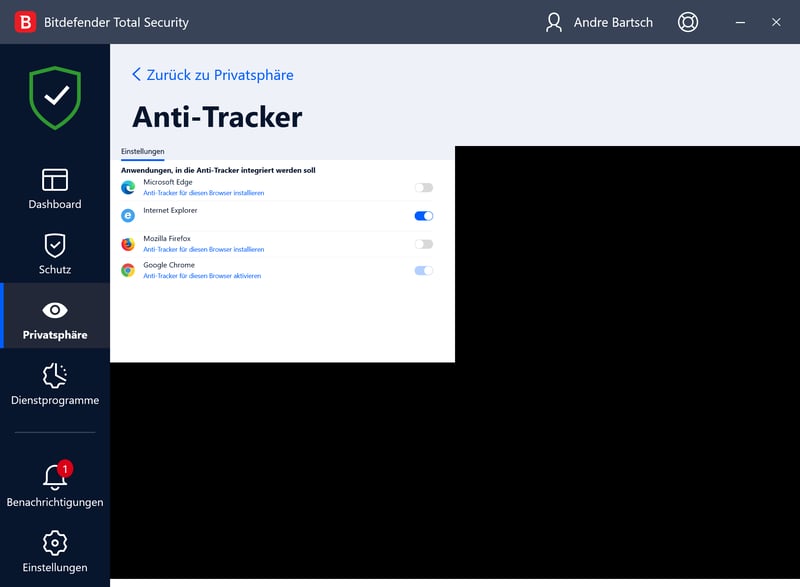Open the Schutz shield icon

coord(55,245)
